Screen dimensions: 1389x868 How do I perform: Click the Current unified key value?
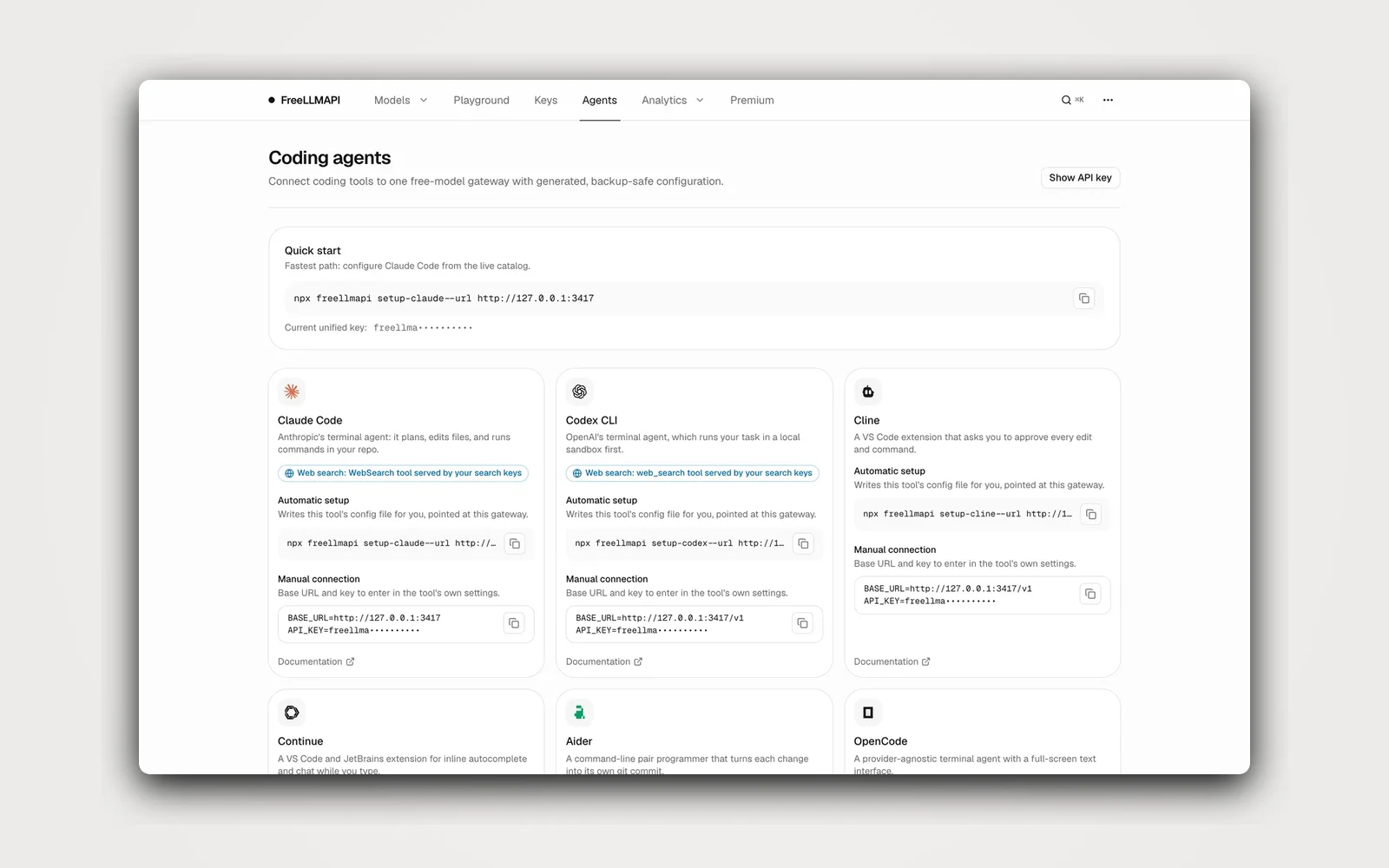pos(423,328)
